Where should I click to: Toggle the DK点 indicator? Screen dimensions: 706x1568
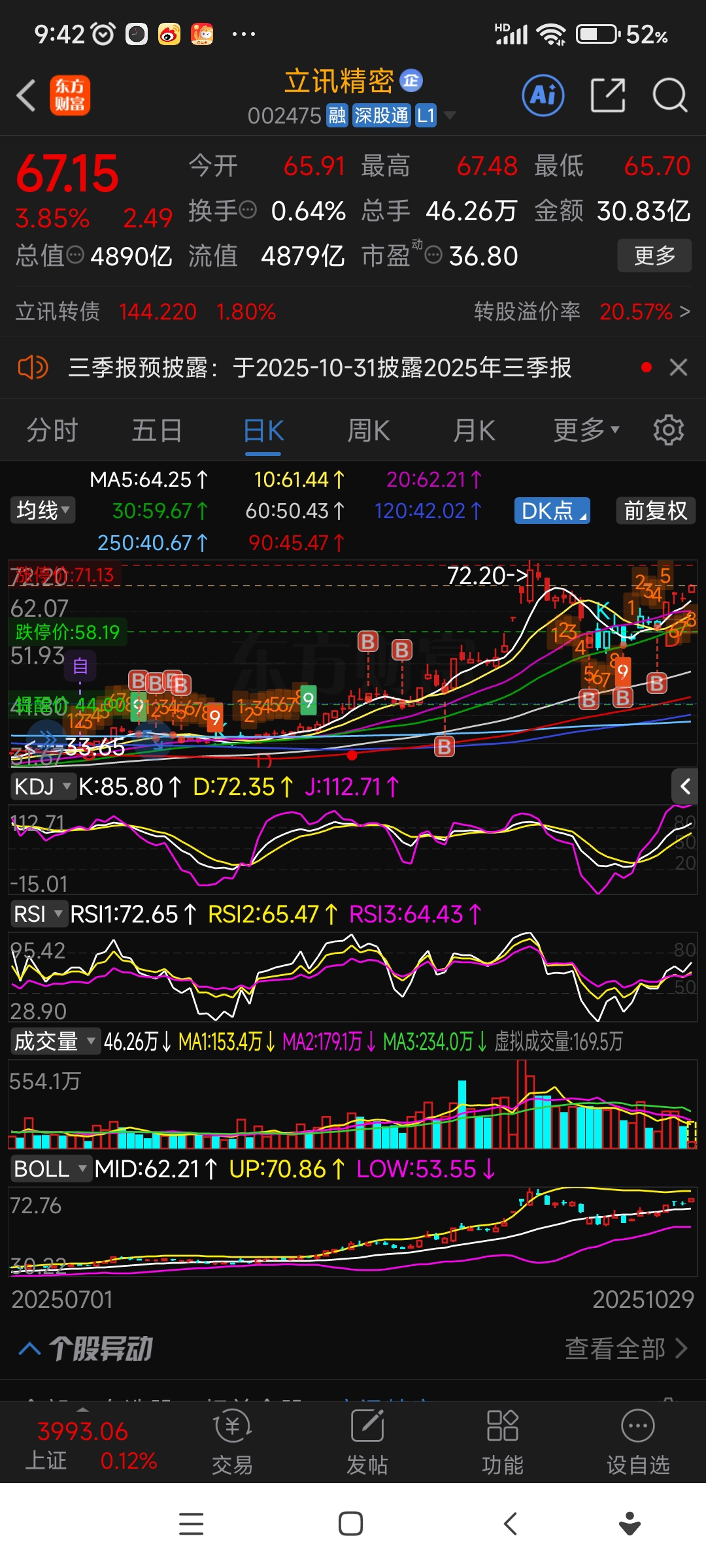pyautogui.click(x=552, y=510)
